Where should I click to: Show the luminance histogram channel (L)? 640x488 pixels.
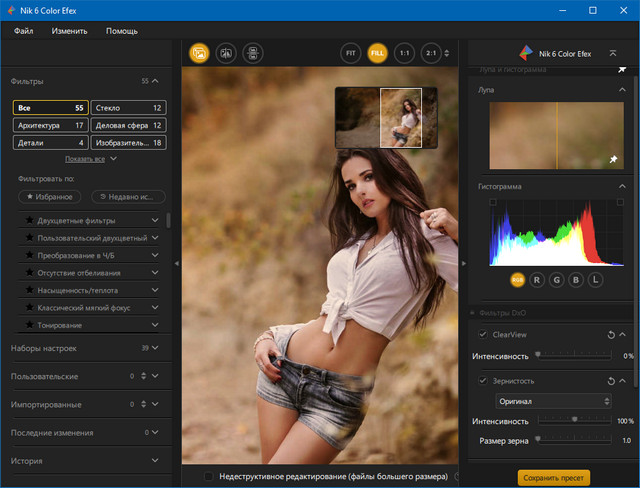tap(595, 280)
